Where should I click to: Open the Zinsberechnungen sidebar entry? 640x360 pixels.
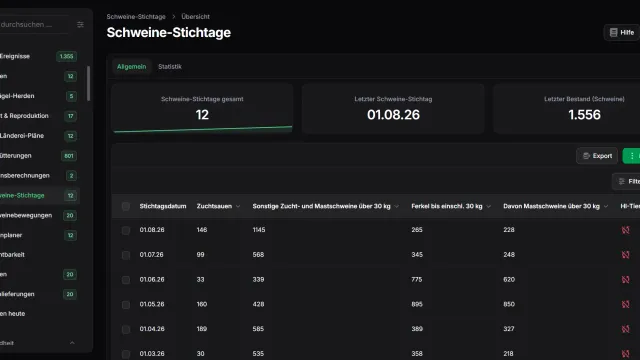point(39,176)
